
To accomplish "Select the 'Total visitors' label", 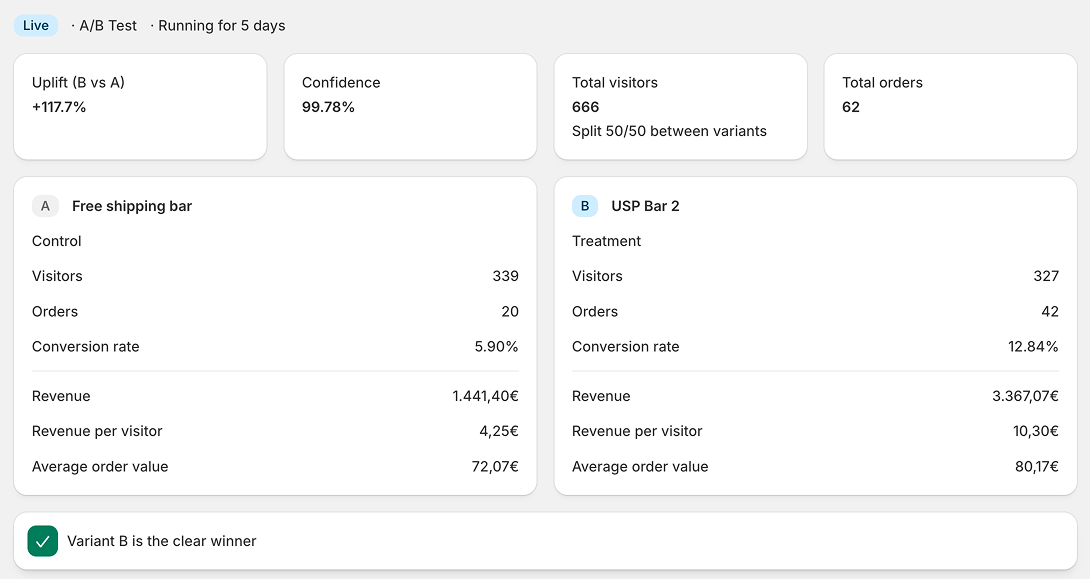I will tap(615, 83).
